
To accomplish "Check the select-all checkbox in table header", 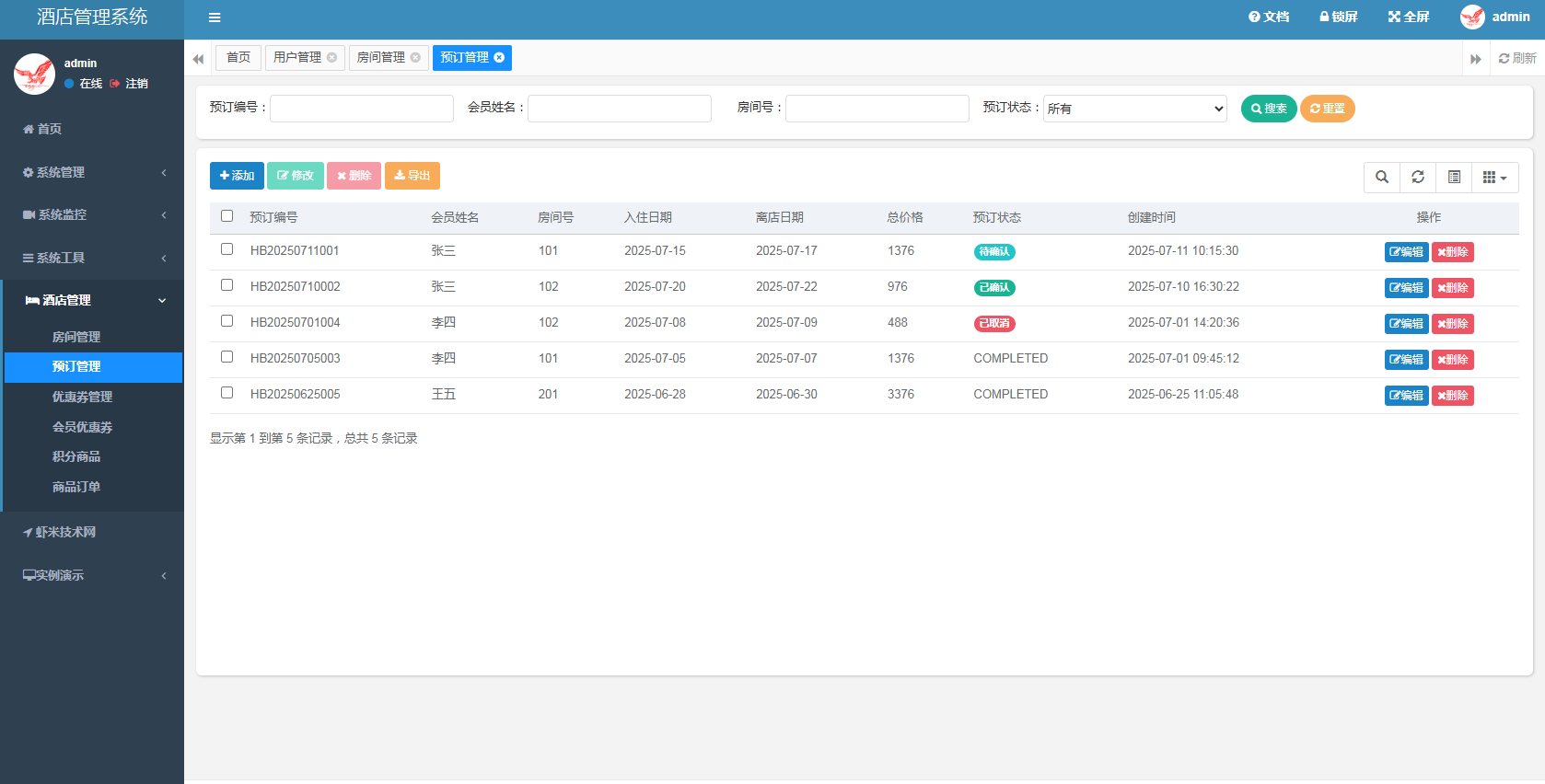I will [227, 216].
